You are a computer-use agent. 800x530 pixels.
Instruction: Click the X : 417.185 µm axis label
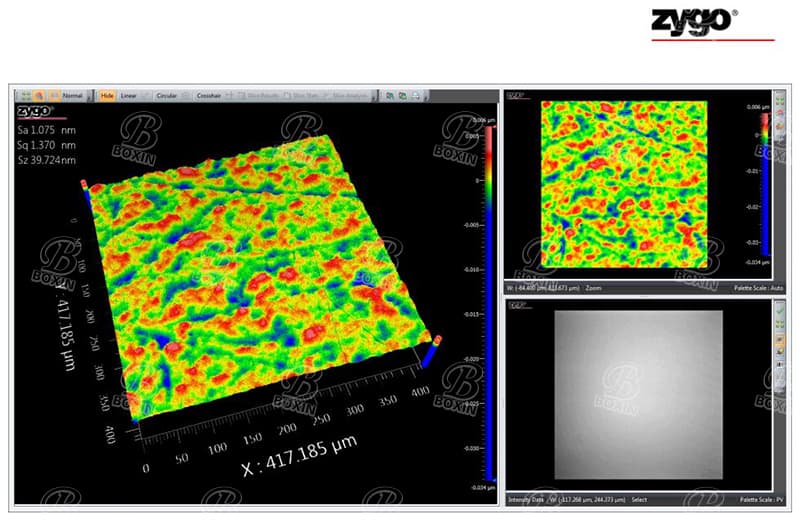tap(299, 456)
